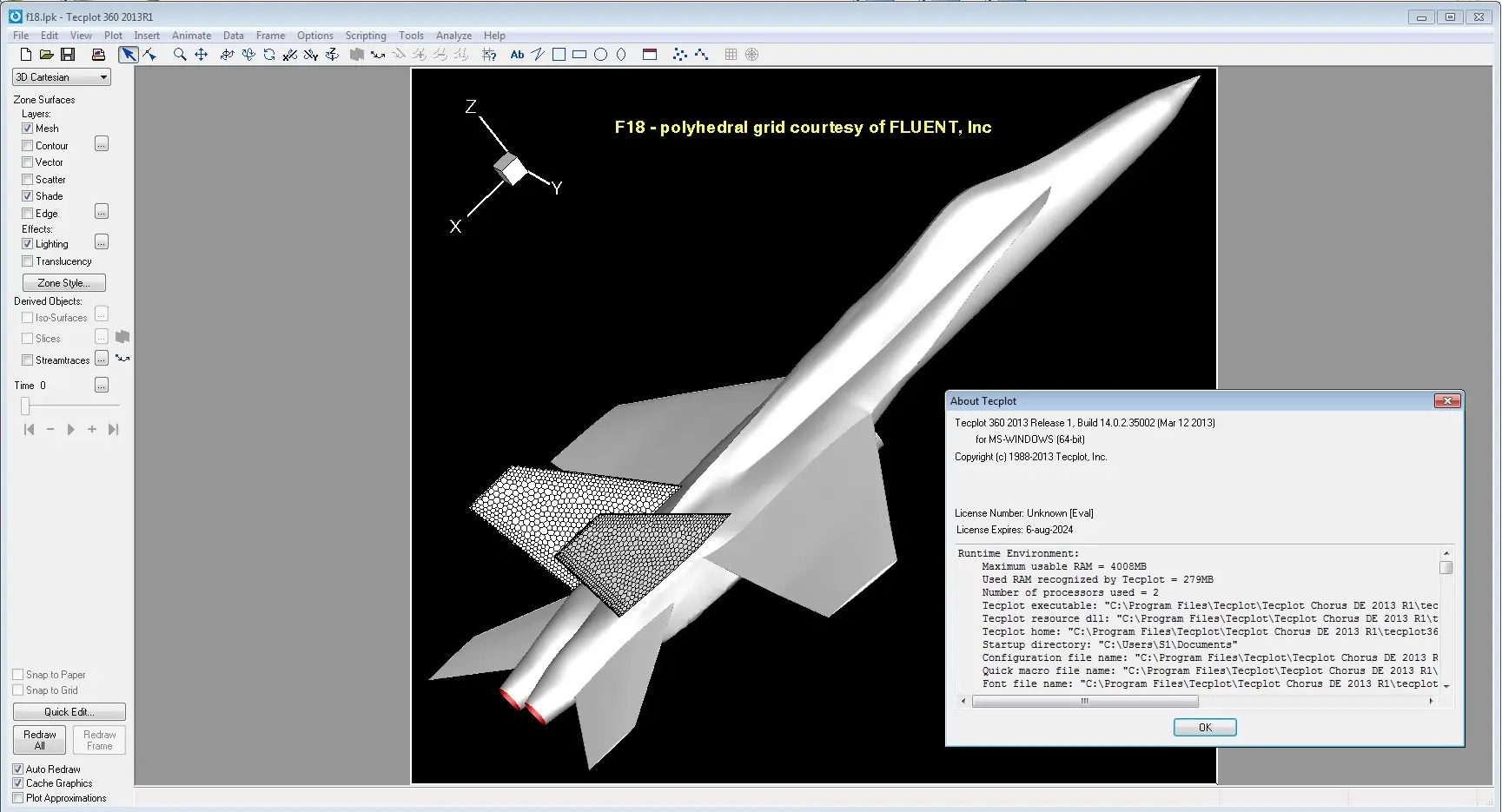Click the Quick Edit... button
The image size is (1502, 812).
click(x=69, y=711)
